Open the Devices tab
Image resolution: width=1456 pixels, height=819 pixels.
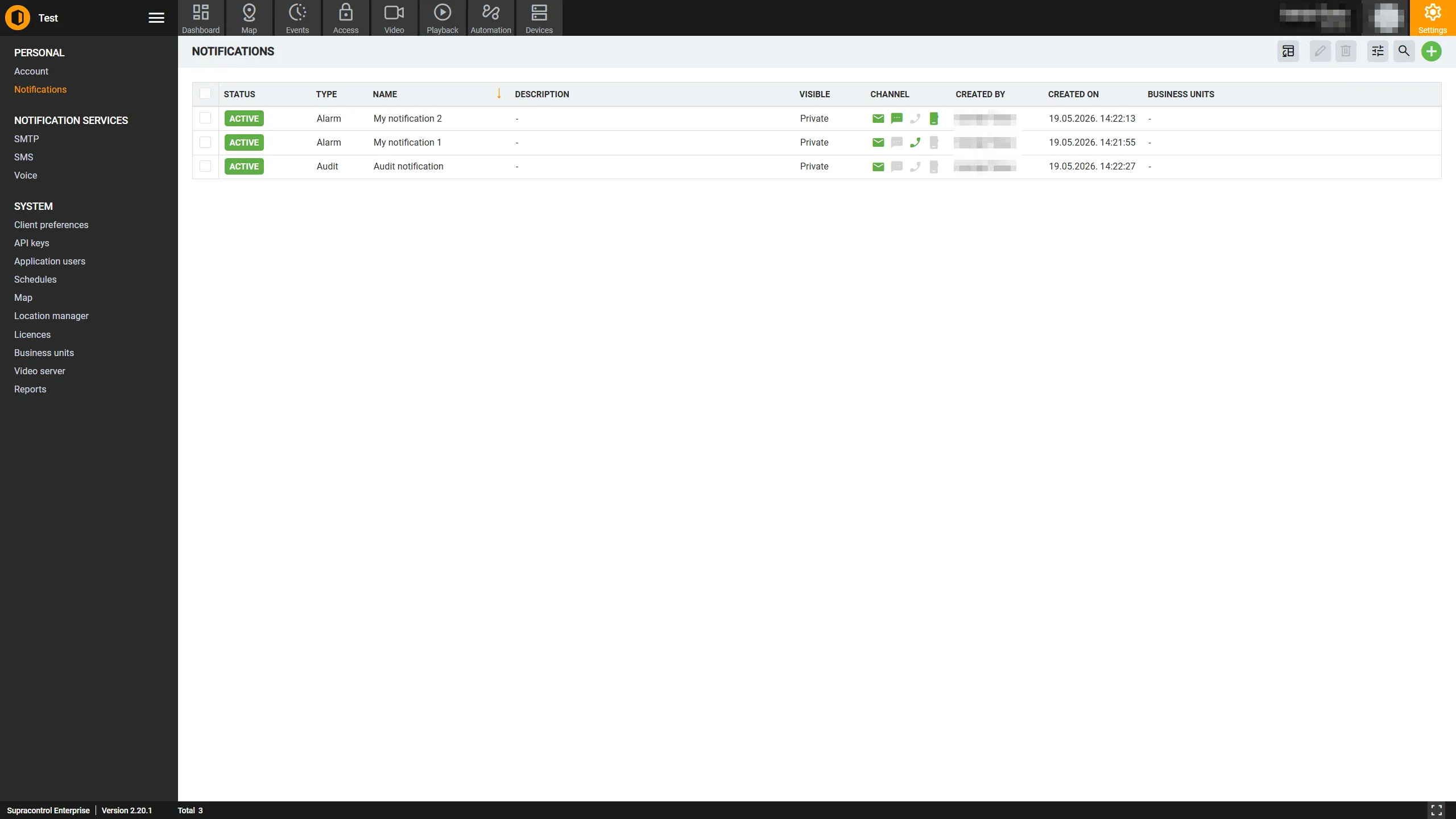point(539,18)
